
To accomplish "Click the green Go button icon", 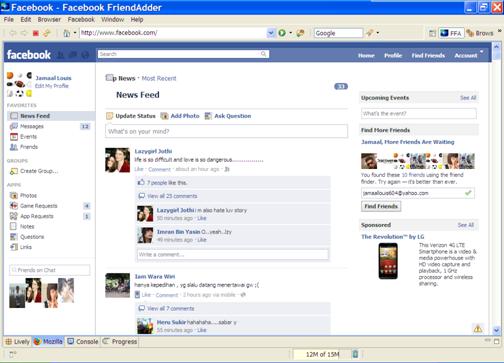I will click(x=282, y=33).
